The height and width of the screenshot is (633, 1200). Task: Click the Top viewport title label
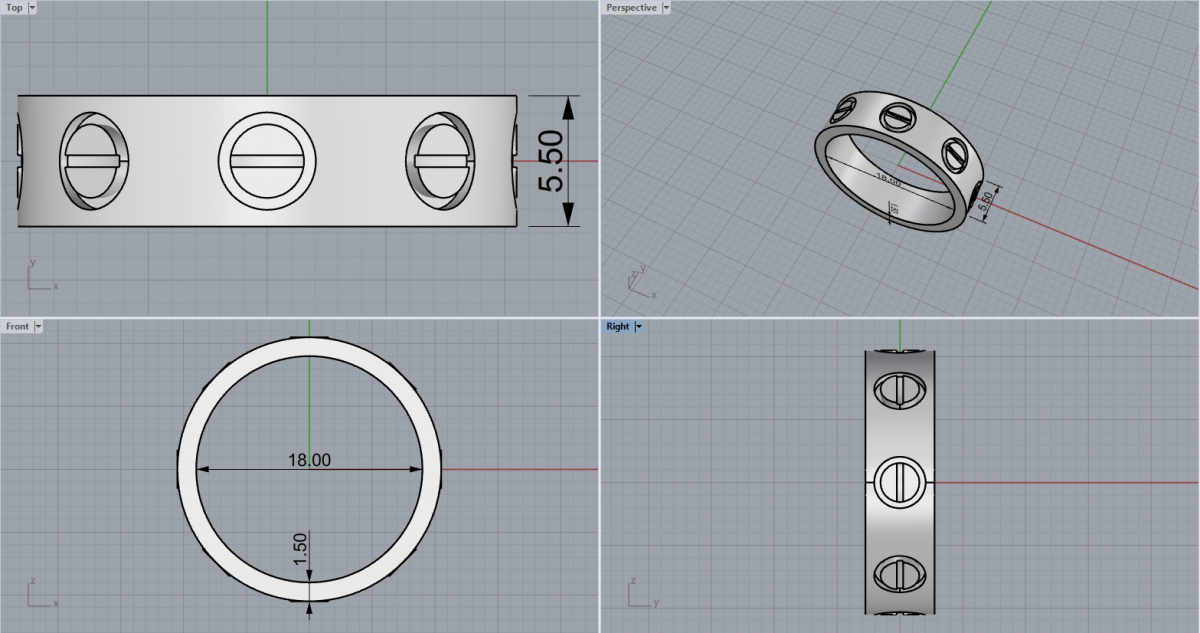[14, 7]
